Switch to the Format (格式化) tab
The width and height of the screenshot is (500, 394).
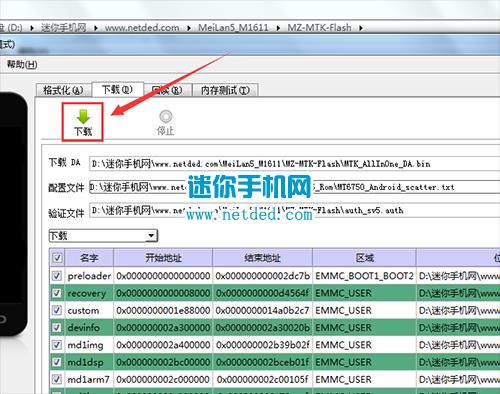pos(63,90)
